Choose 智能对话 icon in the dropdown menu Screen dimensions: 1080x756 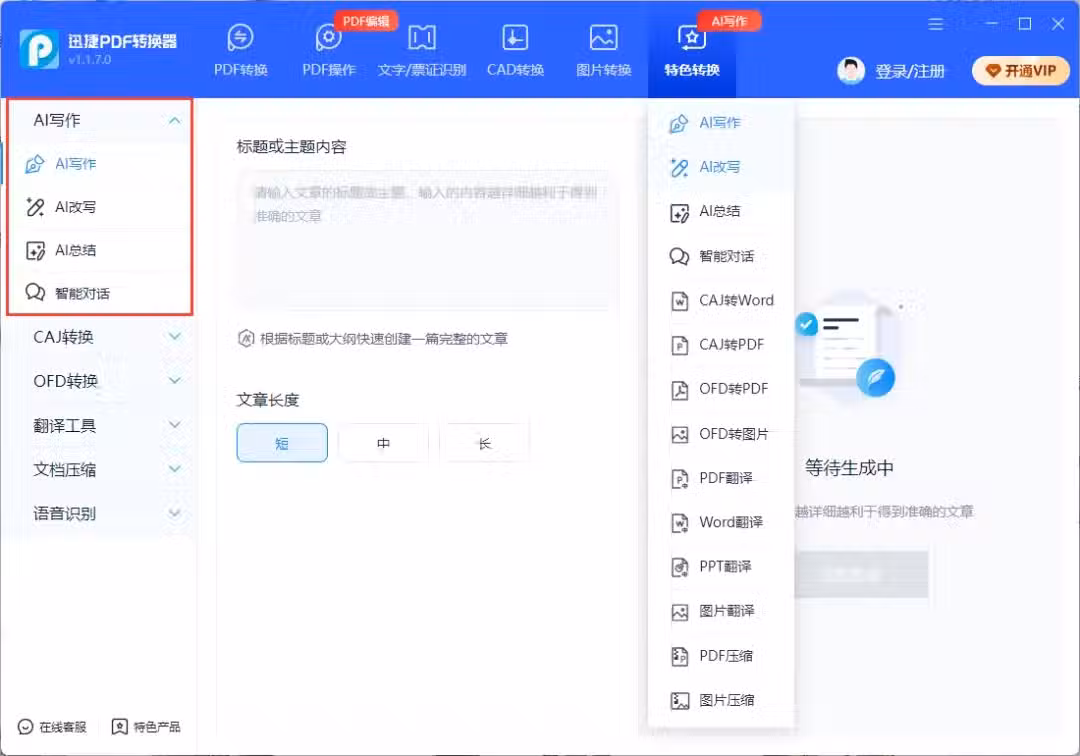tap(679, 257)
